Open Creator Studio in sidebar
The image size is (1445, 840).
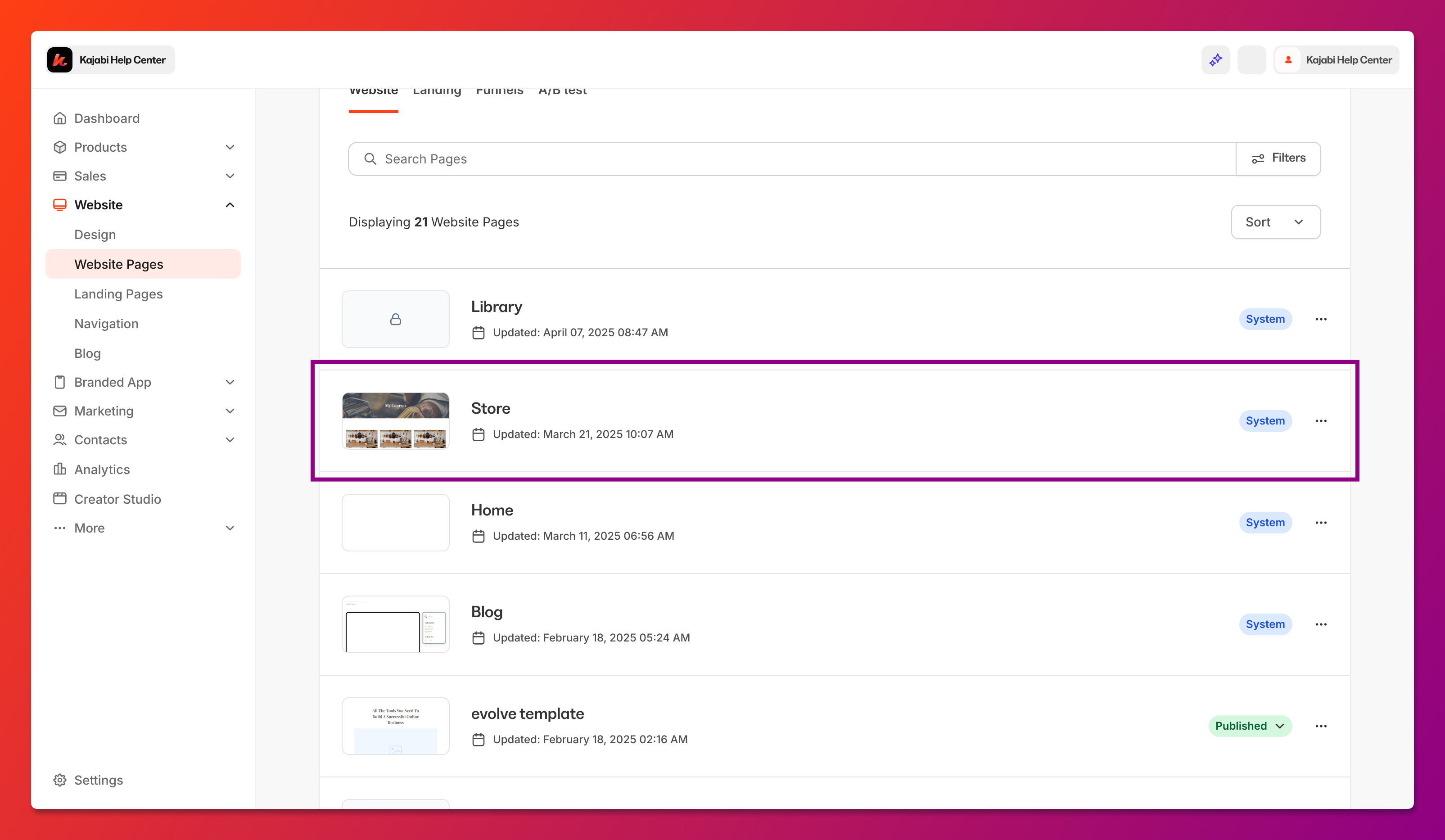coord(117,499)
